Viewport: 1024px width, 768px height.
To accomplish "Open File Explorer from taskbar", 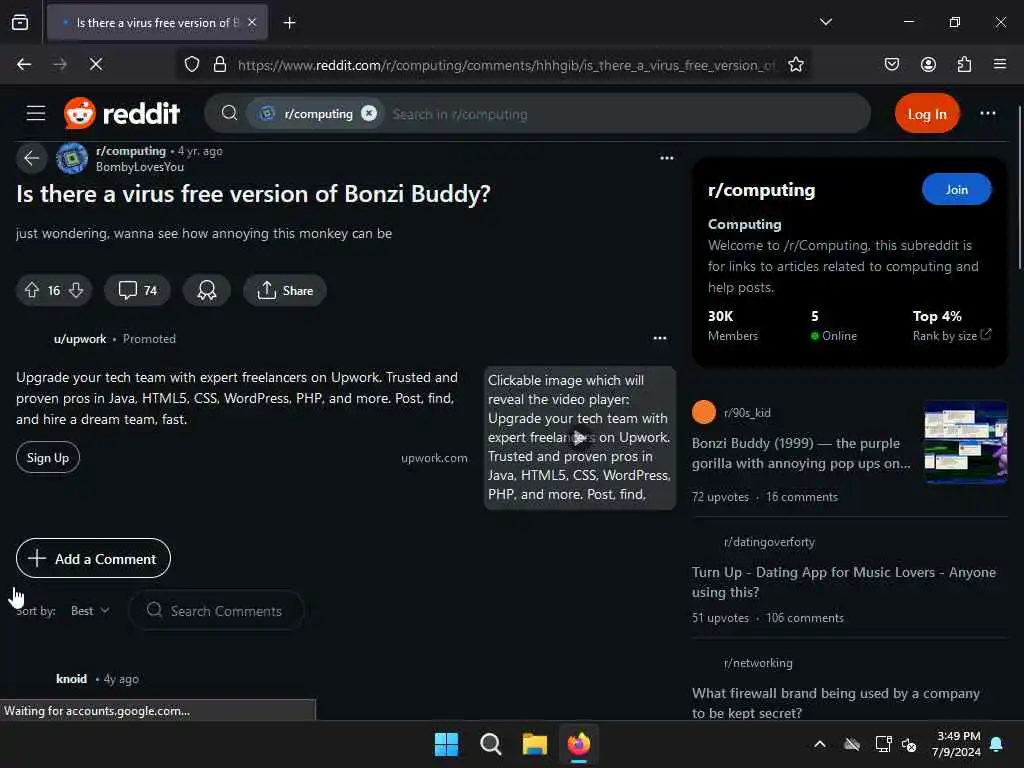I will tap(534, 744).
